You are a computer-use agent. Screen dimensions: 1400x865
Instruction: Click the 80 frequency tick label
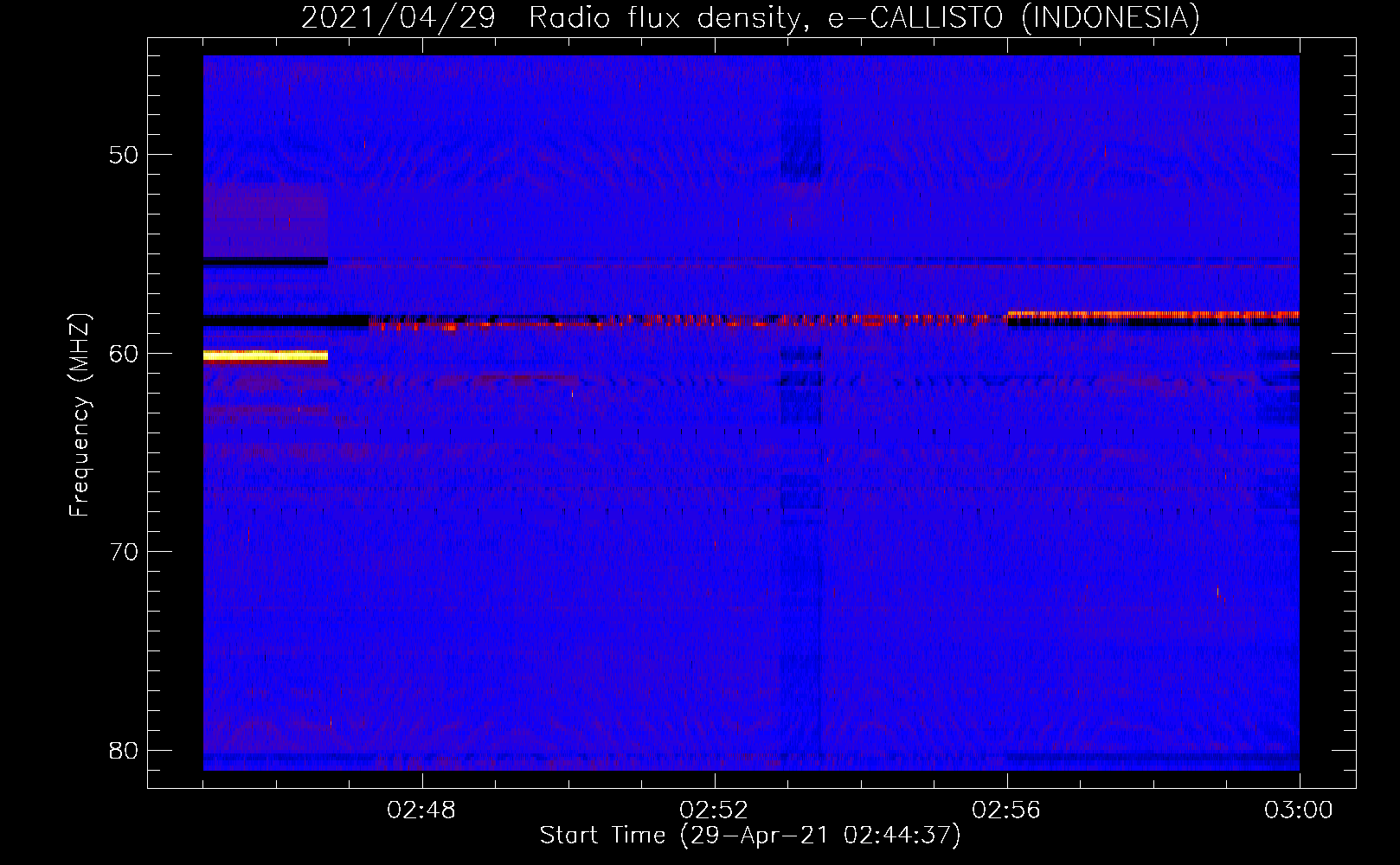(124, 750)
